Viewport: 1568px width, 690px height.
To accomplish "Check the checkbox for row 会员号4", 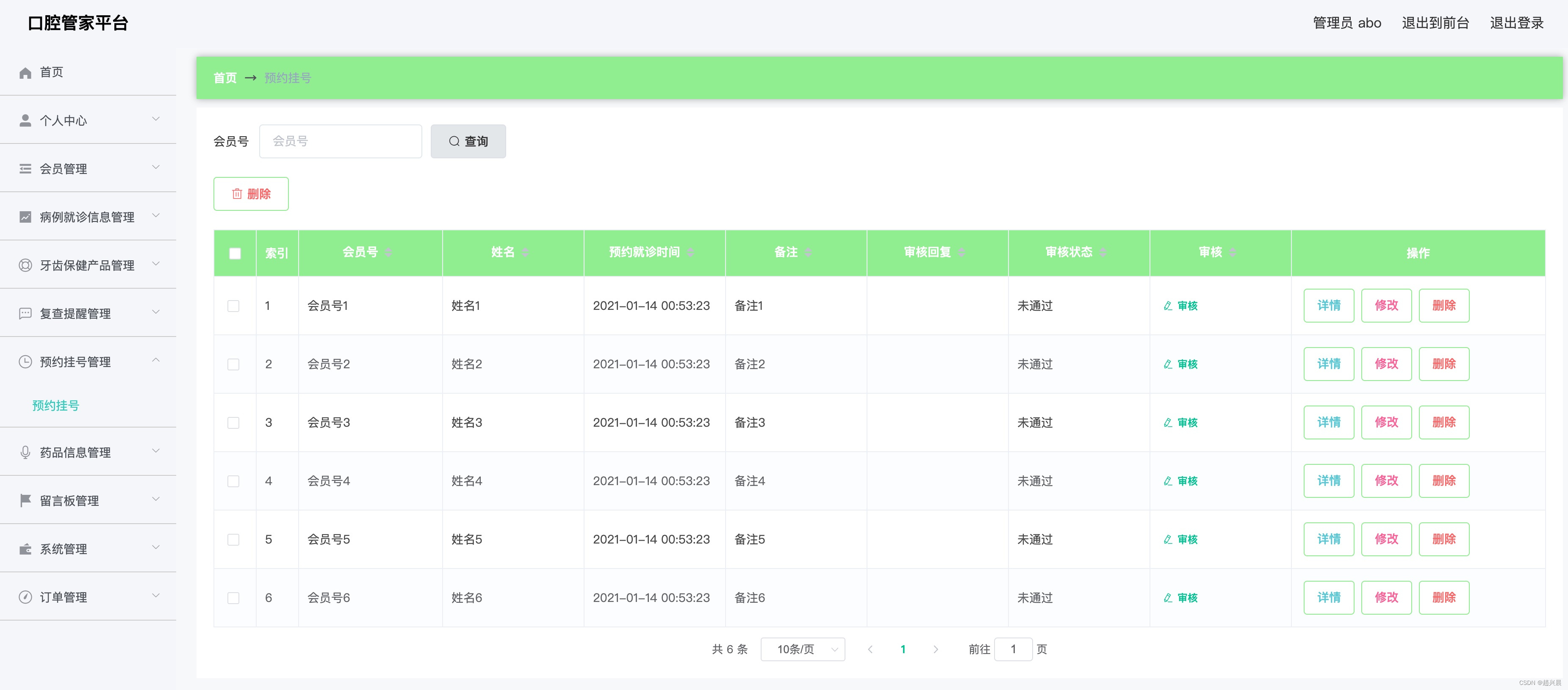I will [233, 481].
